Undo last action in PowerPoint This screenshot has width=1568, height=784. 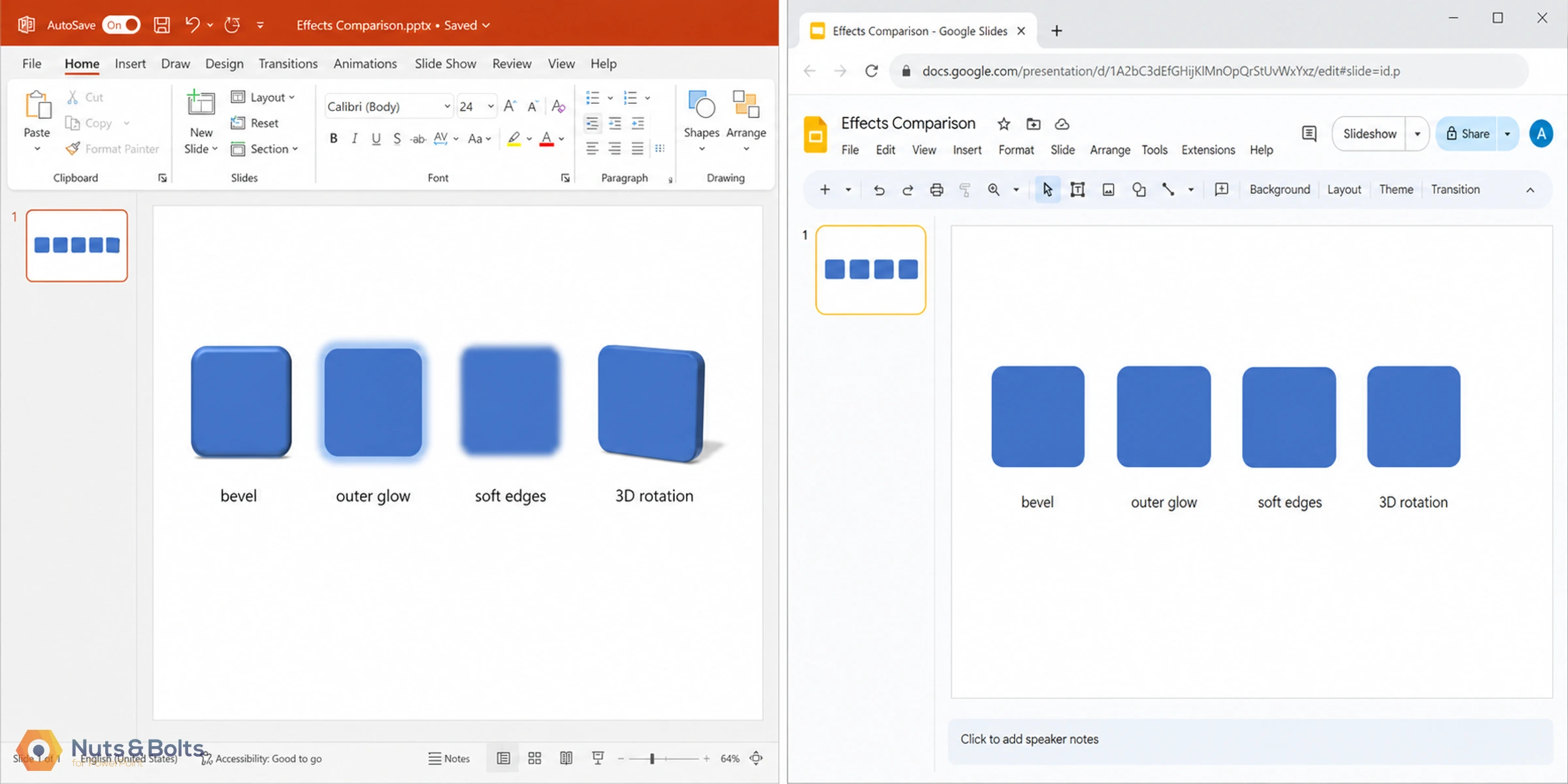click(x=192, y=25)
